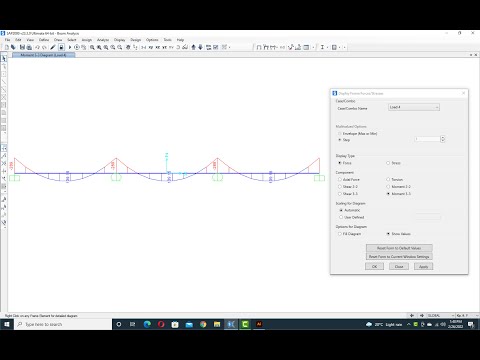Toggle the Lock Model padlock icon

[x=61, y=47]
